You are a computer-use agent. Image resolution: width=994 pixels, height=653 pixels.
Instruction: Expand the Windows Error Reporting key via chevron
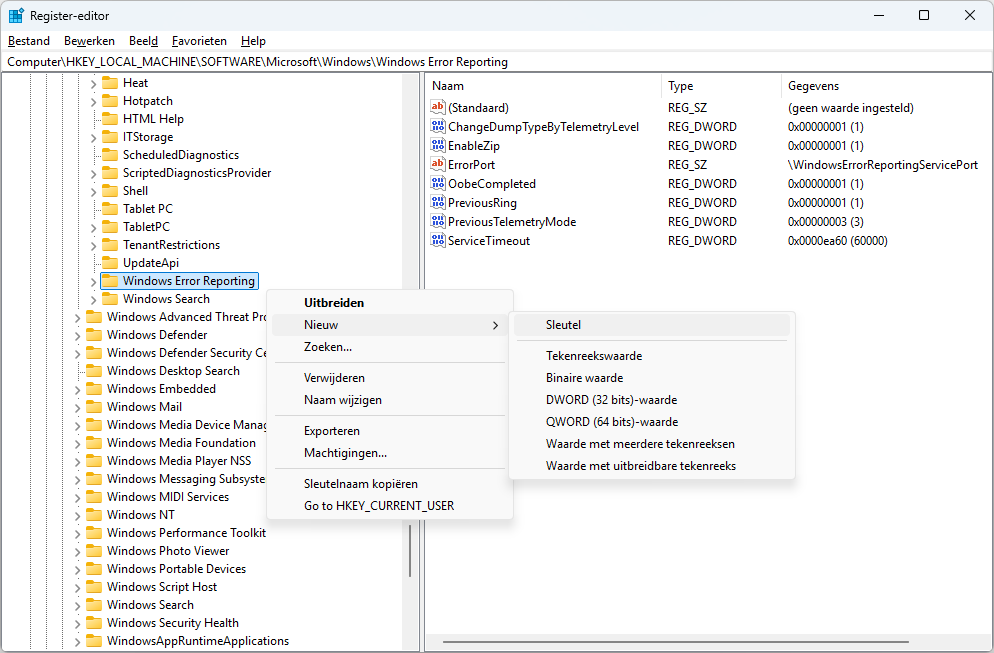coord(93,281)
